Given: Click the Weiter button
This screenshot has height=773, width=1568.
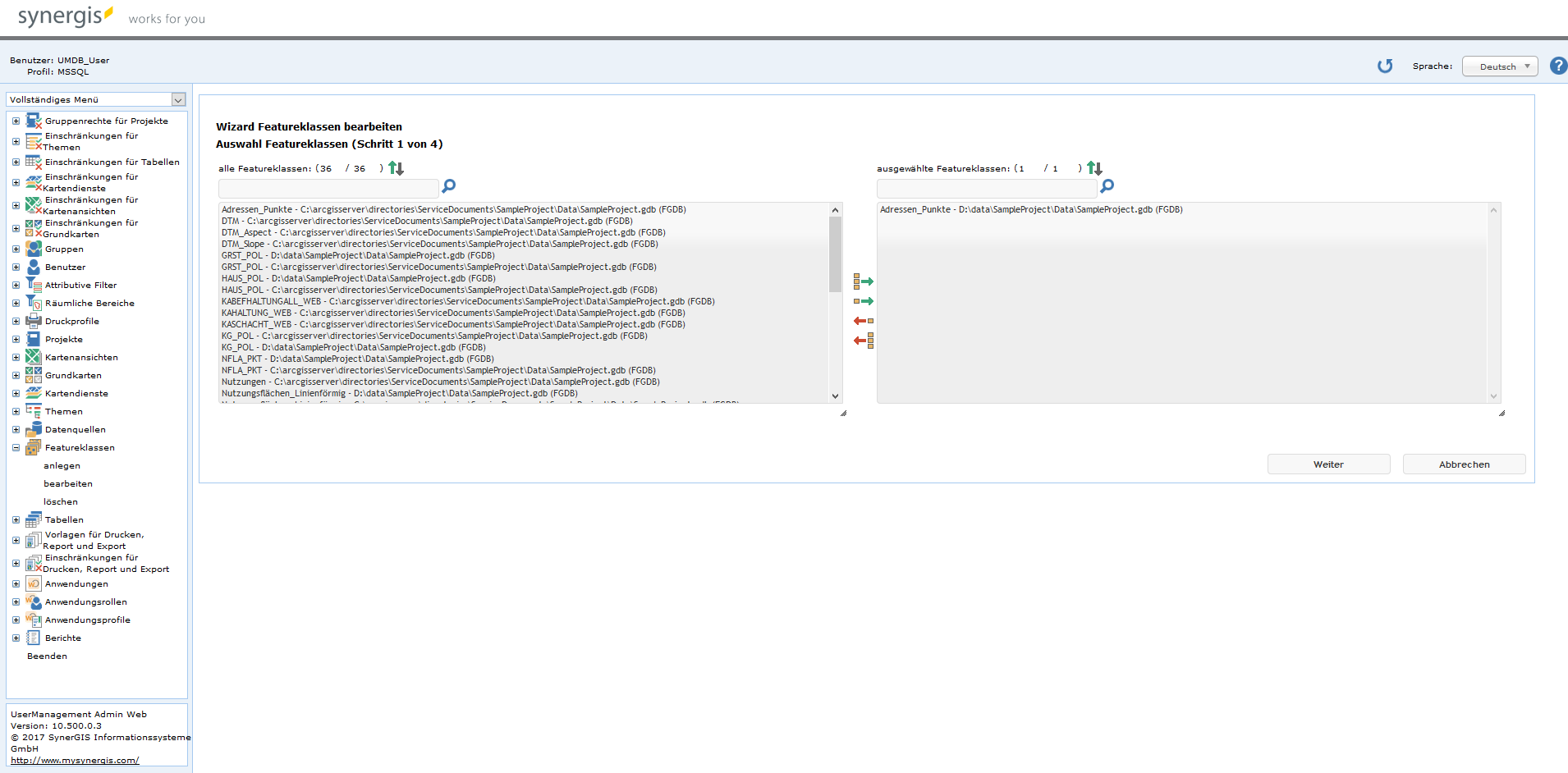Looking at the screenshot, I should 1328,464.
